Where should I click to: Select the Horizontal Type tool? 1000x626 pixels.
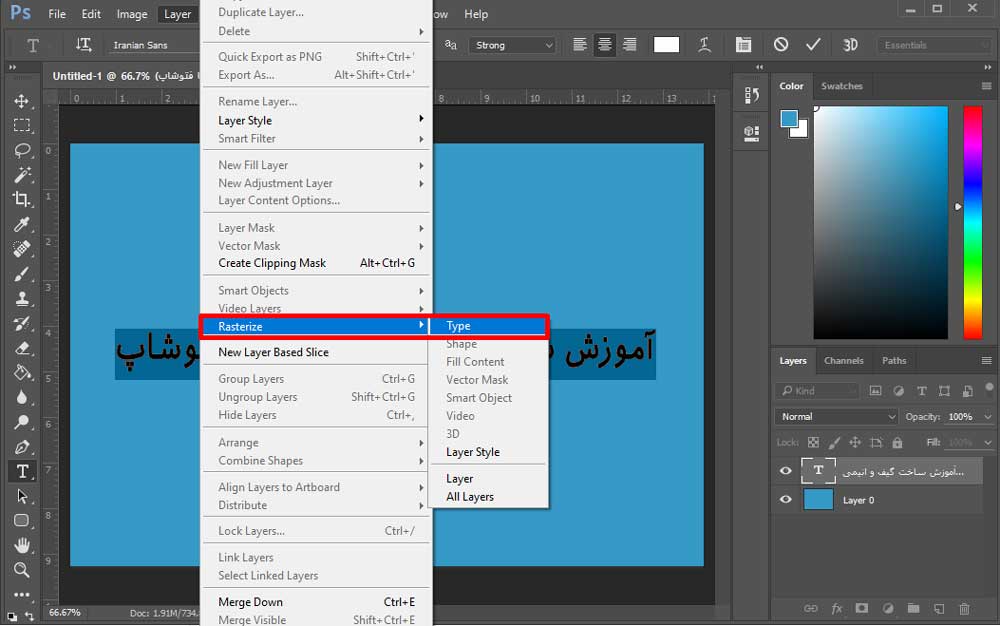[x=22, y=472]
